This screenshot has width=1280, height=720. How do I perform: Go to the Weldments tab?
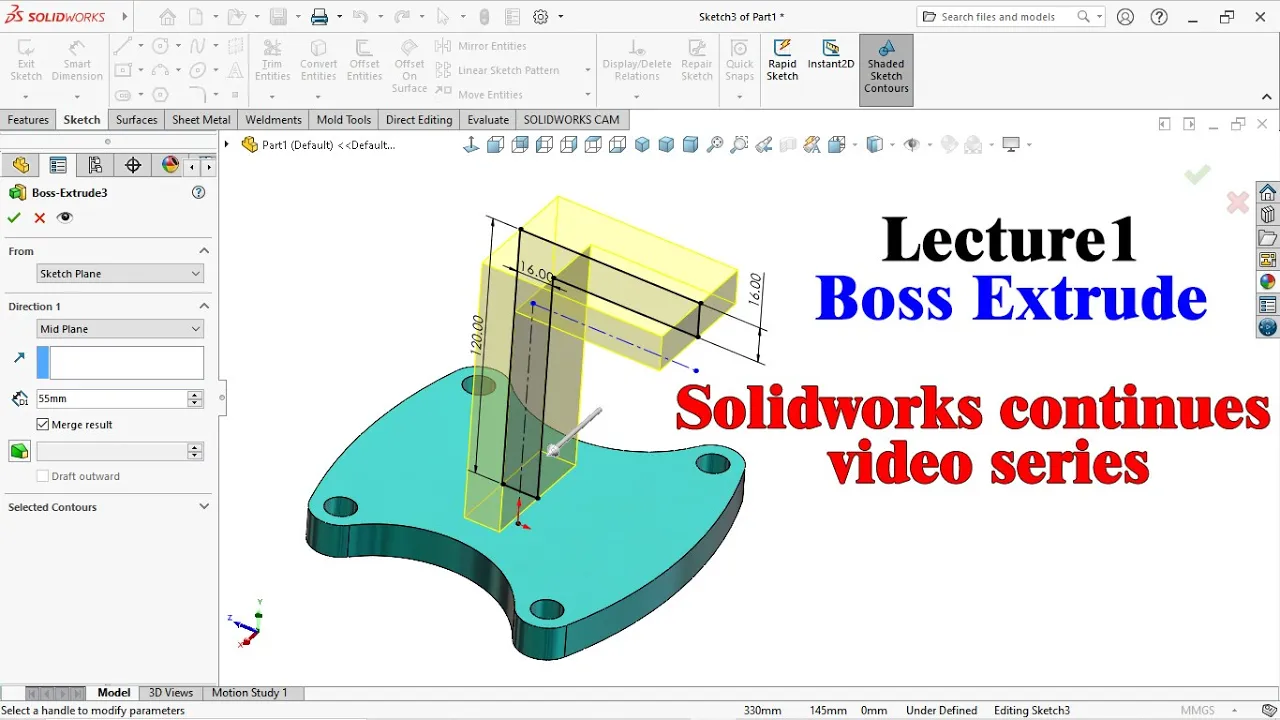pos(273,119)
